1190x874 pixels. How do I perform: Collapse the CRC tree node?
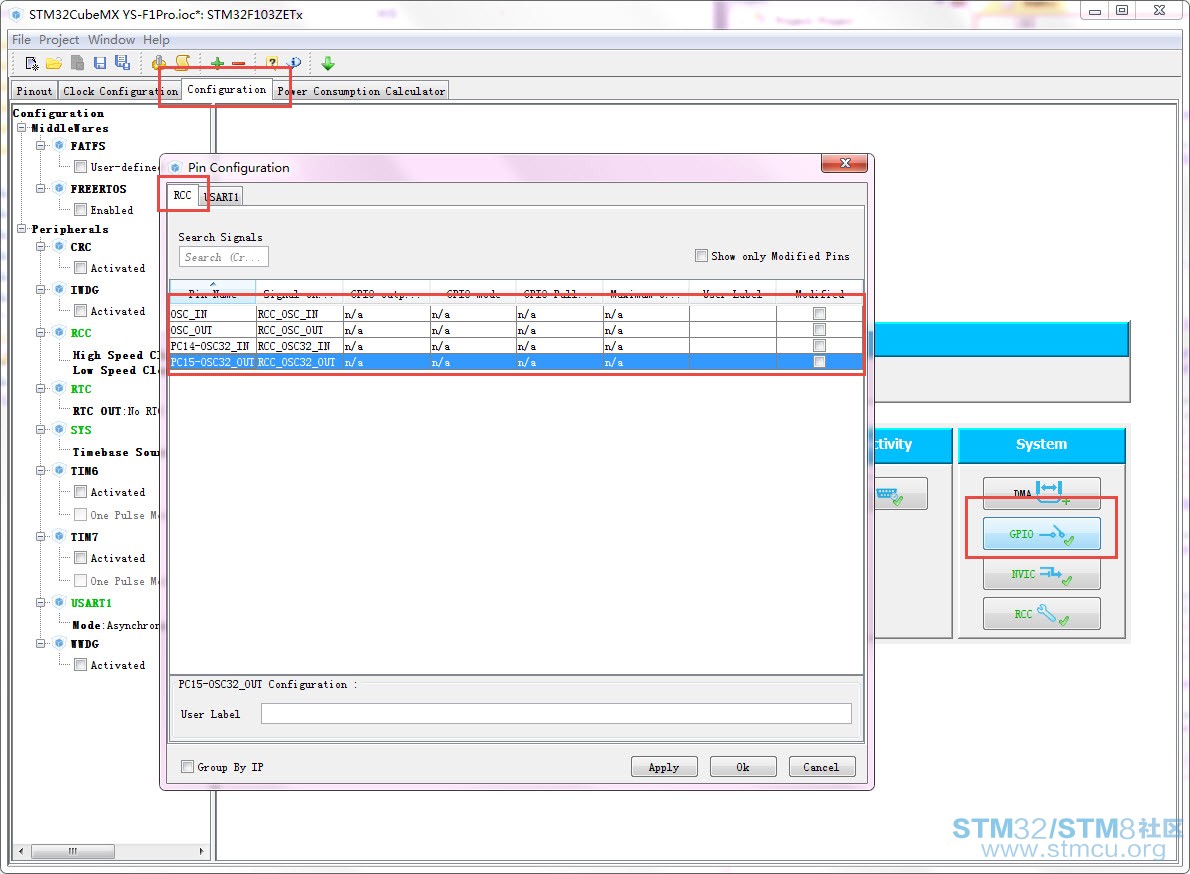(x=41, y=247)
